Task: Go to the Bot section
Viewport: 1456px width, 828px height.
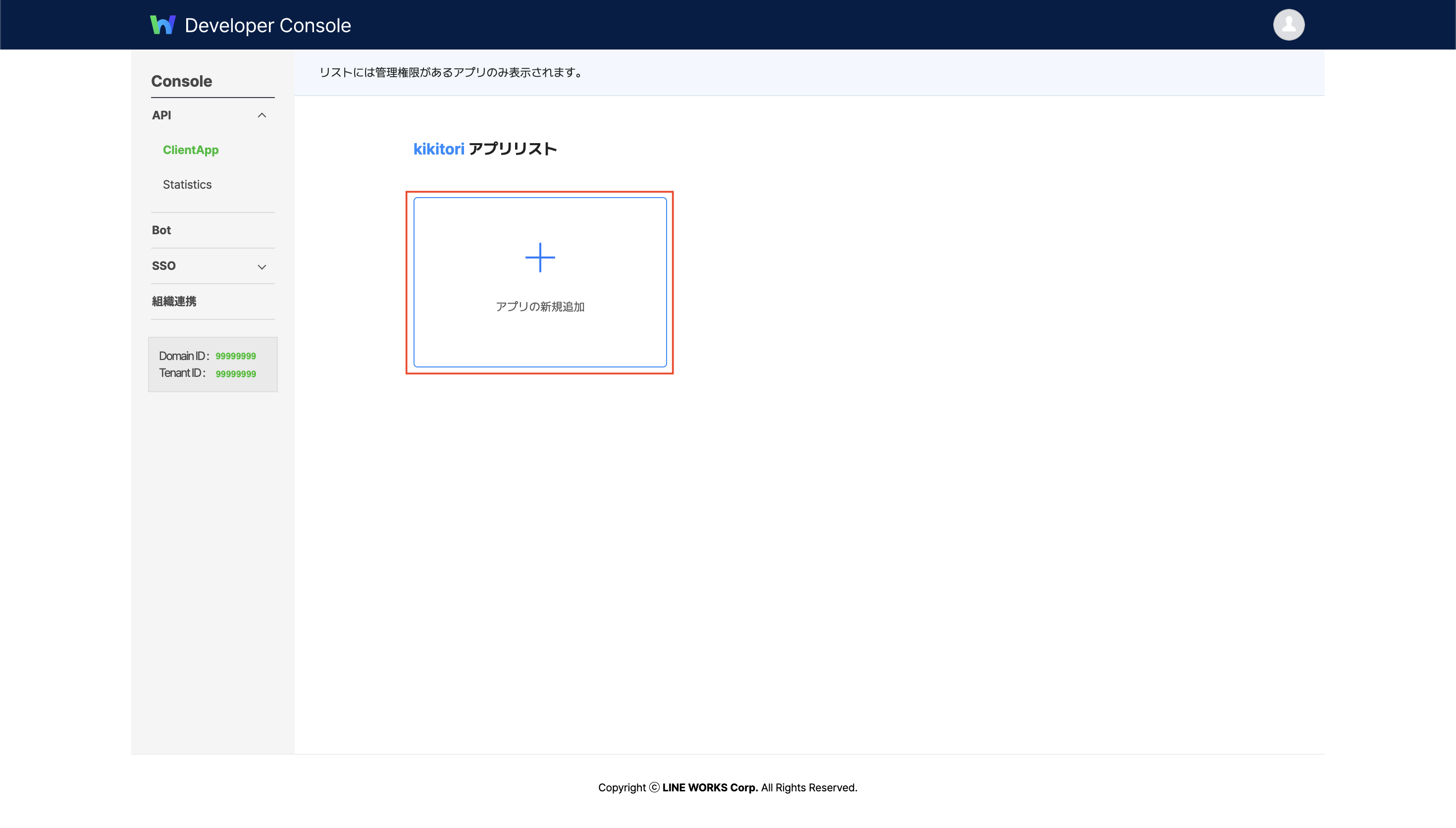Action: click(161, 230)
